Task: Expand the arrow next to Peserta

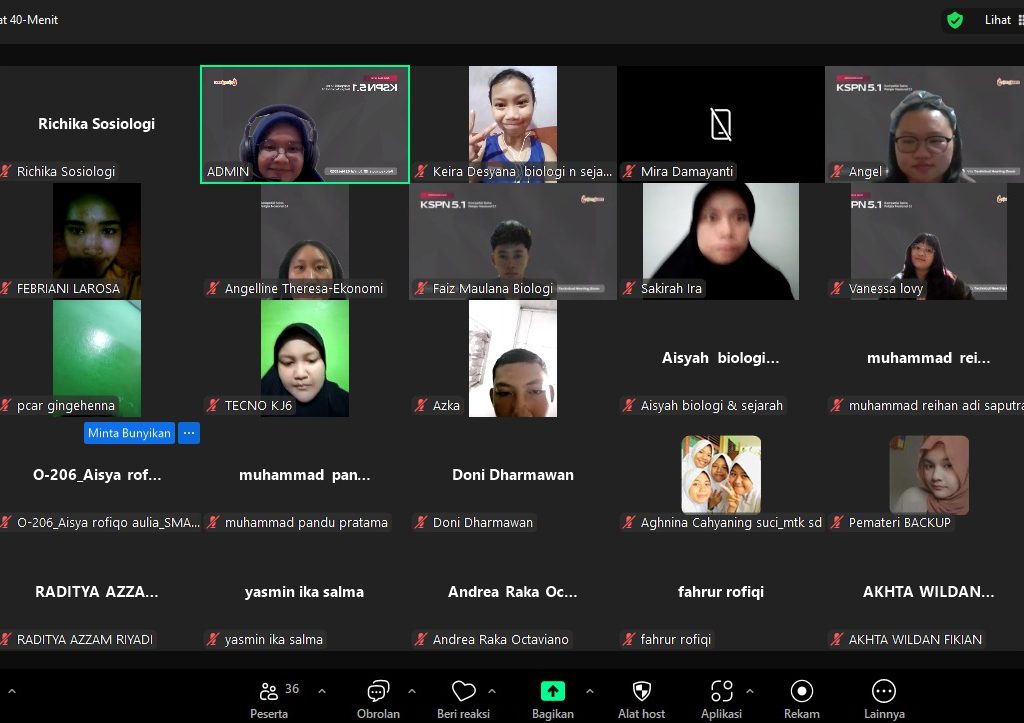Action: (322, 691)
